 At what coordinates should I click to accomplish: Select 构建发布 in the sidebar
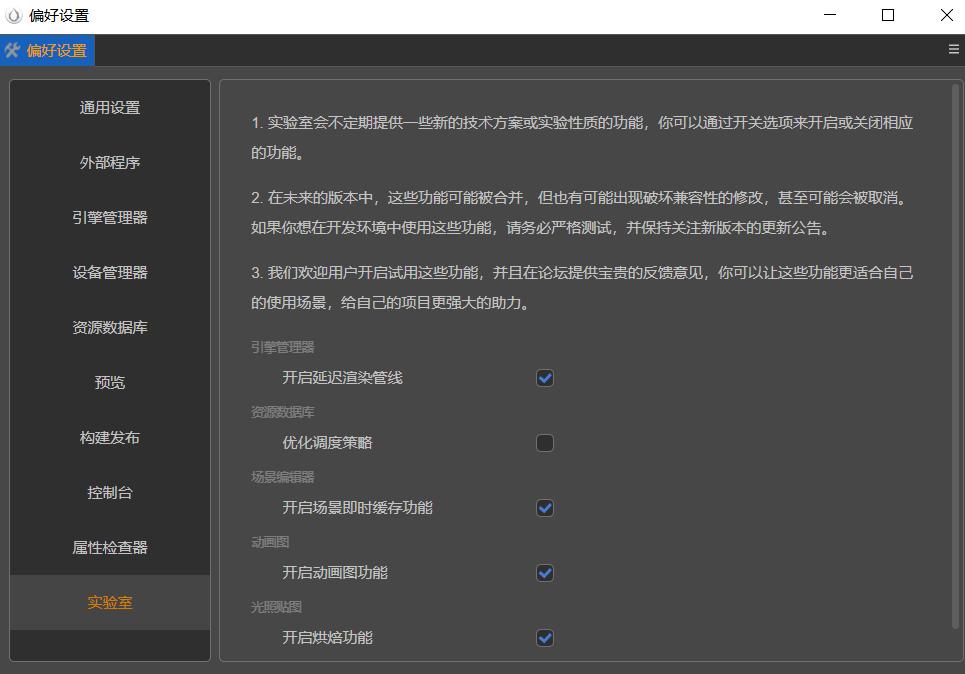(x=109, y=437)
